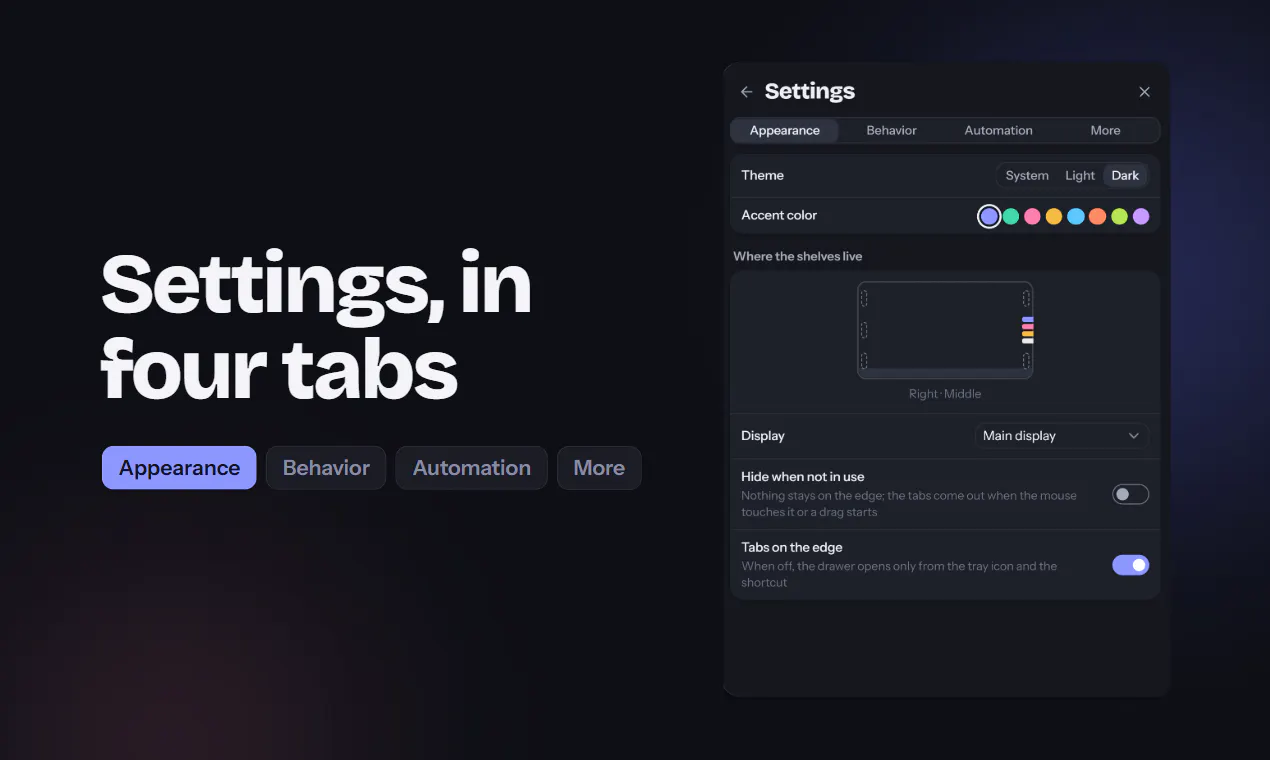This screenshot has height=760, width=1270.
Task: Close the Settings panel with the X
Action: [1145, 92]
